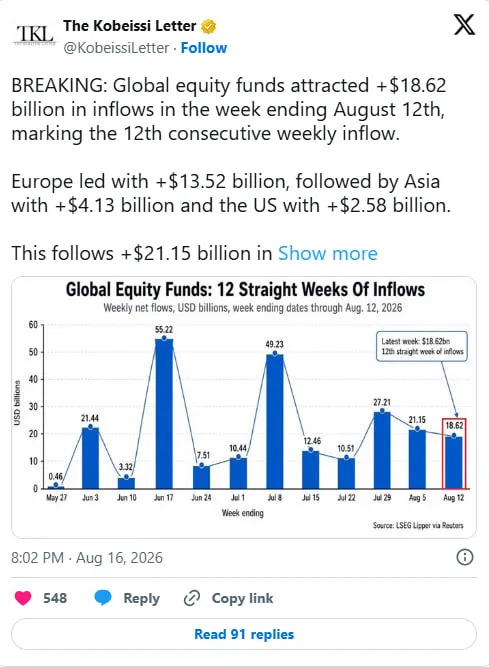The height and width of the screenshot is (667, 489).
Task: Click the Latest week annotation box
Action: [422, 346]
